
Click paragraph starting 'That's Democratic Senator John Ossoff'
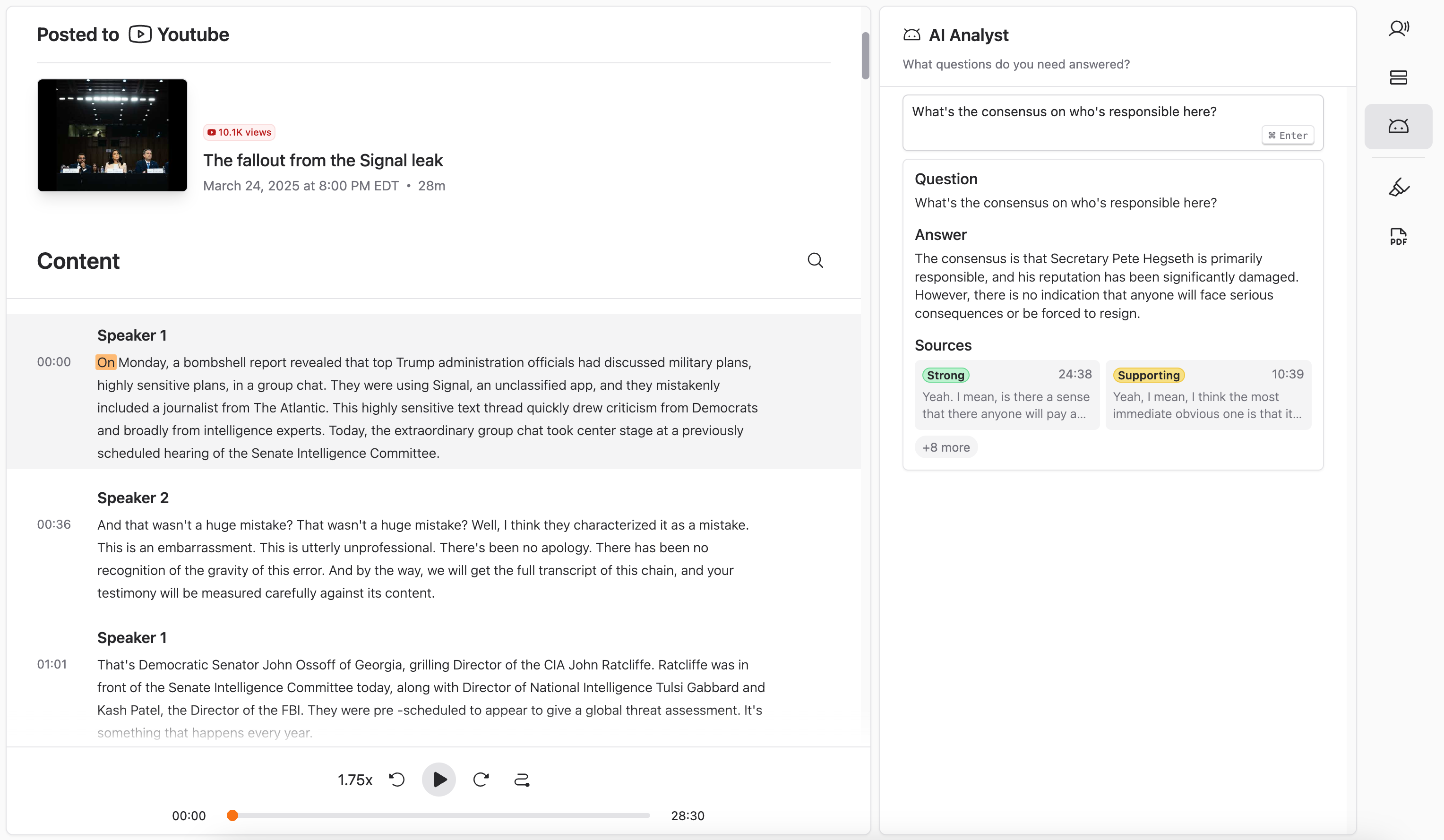(x=431, y=698)
